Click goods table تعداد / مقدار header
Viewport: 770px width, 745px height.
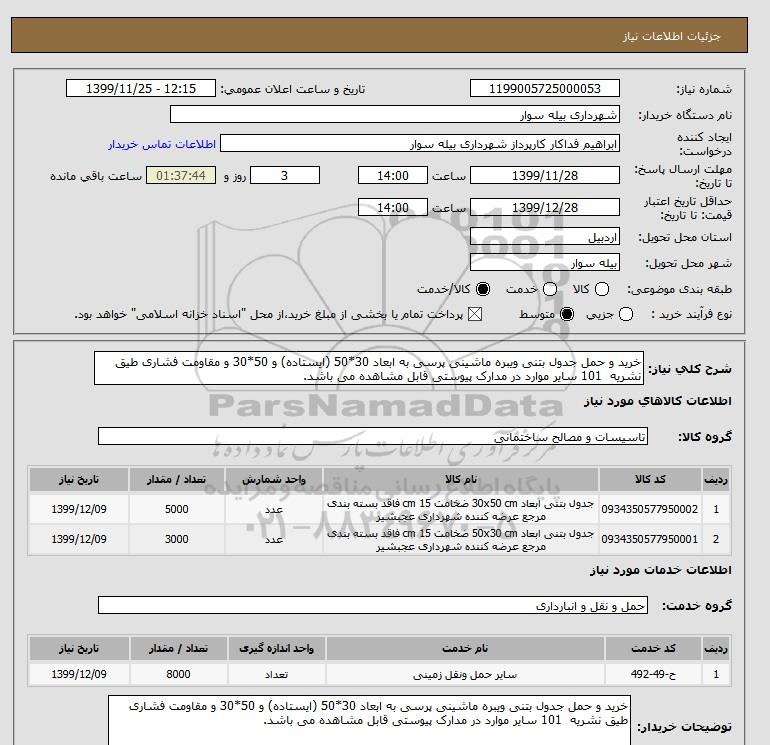click(x=176, y=479)
